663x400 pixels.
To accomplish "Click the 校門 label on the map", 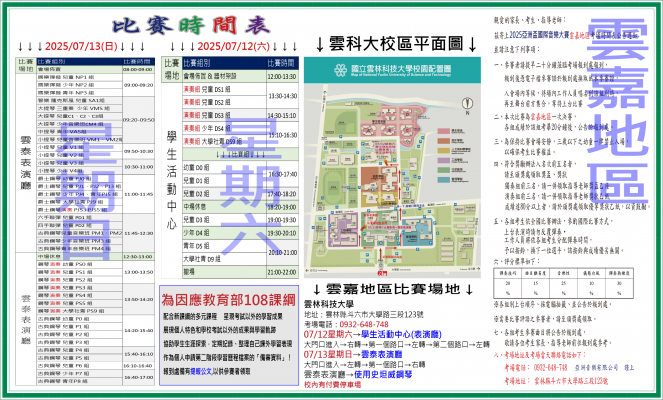I will point(382,273).
